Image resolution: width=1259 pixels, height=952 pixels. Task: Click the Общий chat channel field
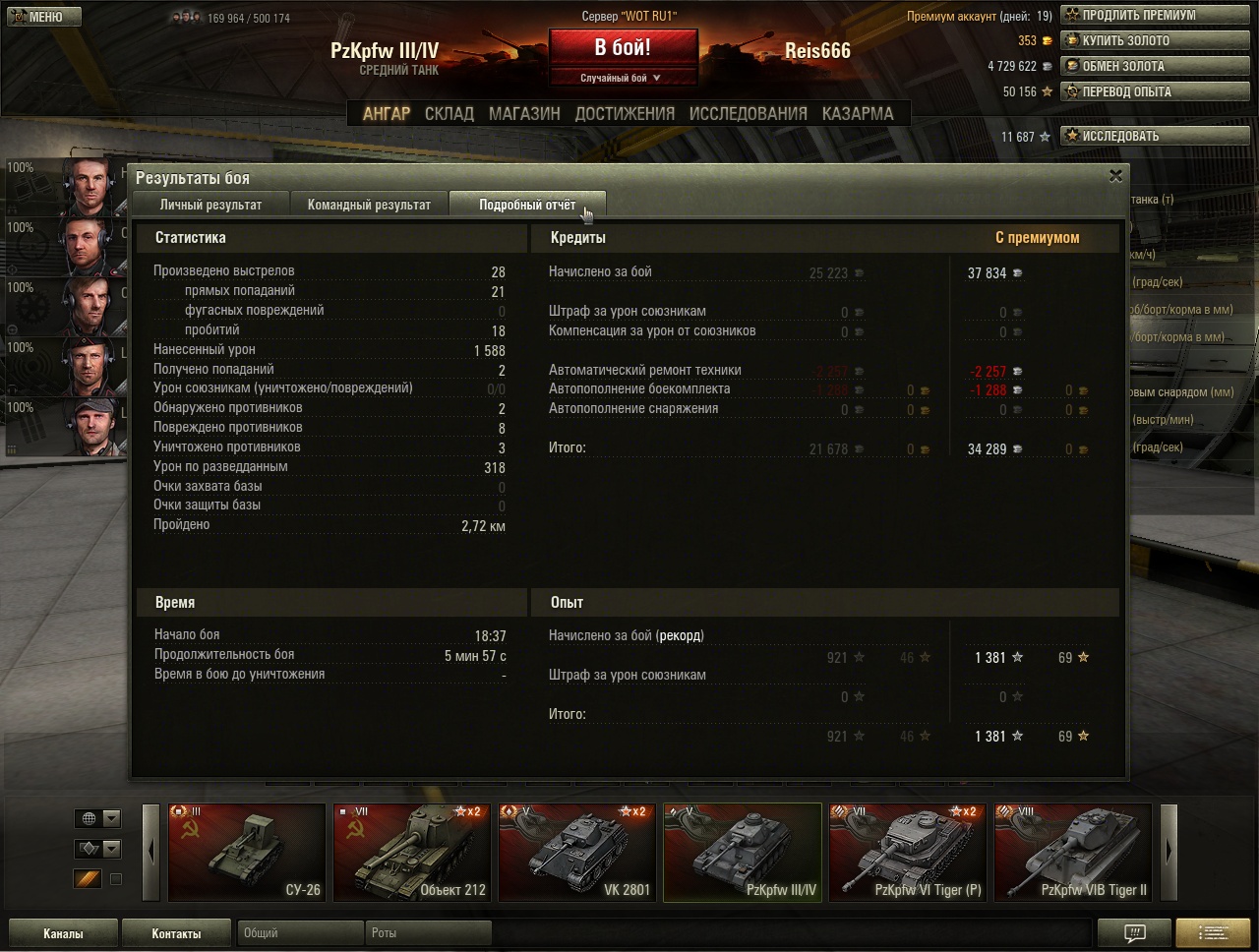point(299,932)
